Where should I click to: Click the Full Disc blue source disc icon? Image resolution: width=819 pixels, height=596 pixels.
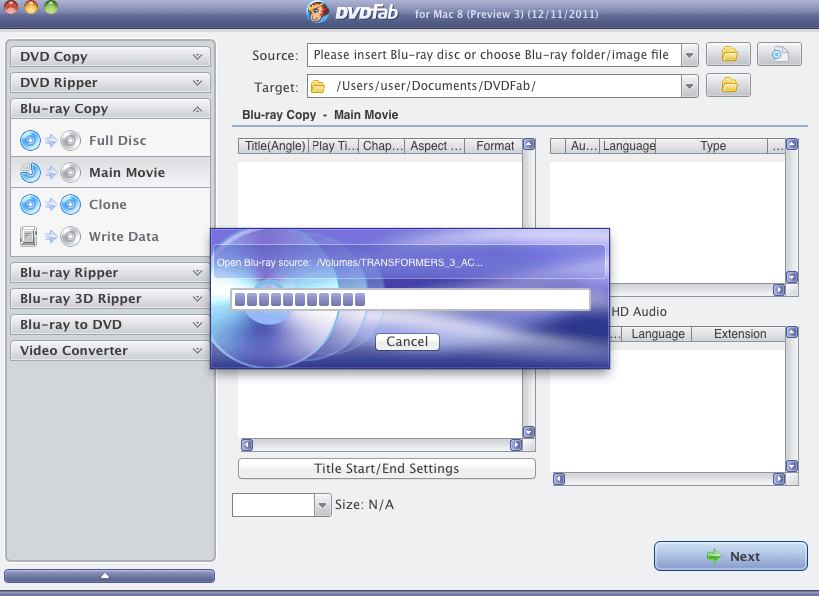point(30,141)
